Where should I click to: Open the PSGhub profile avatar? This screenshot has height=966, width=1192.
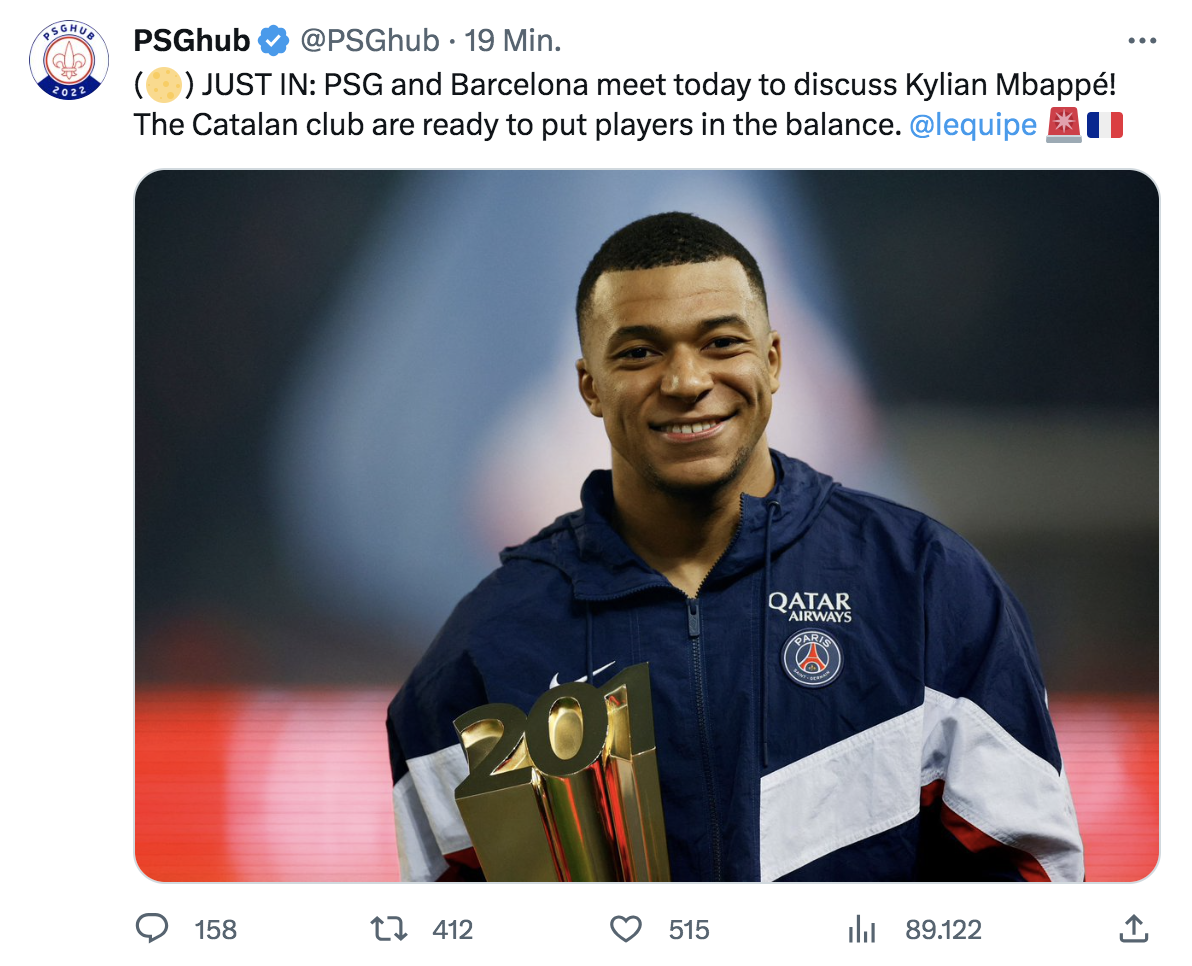click(68, 62)
